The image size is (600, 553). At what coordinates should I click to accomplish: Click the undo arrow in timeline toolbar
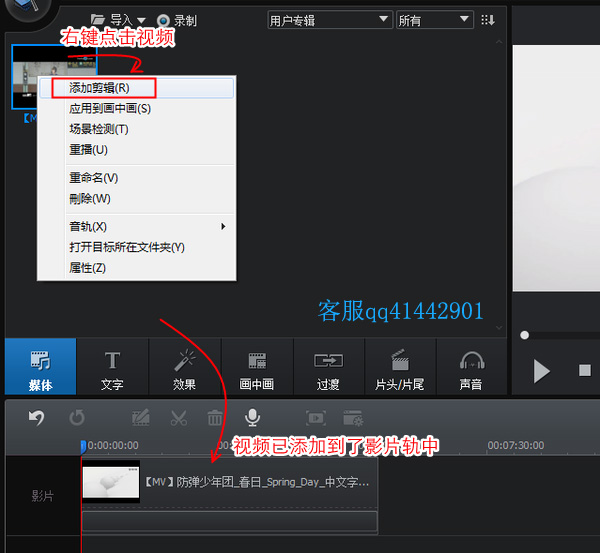pos(37,418)
